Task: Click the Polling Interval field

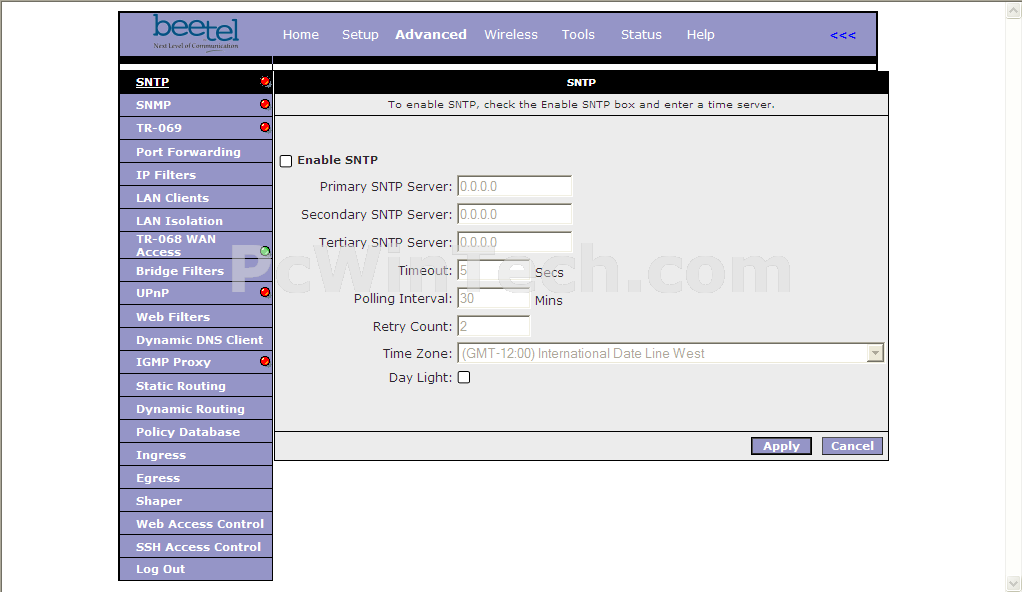Action: [493, 299]
